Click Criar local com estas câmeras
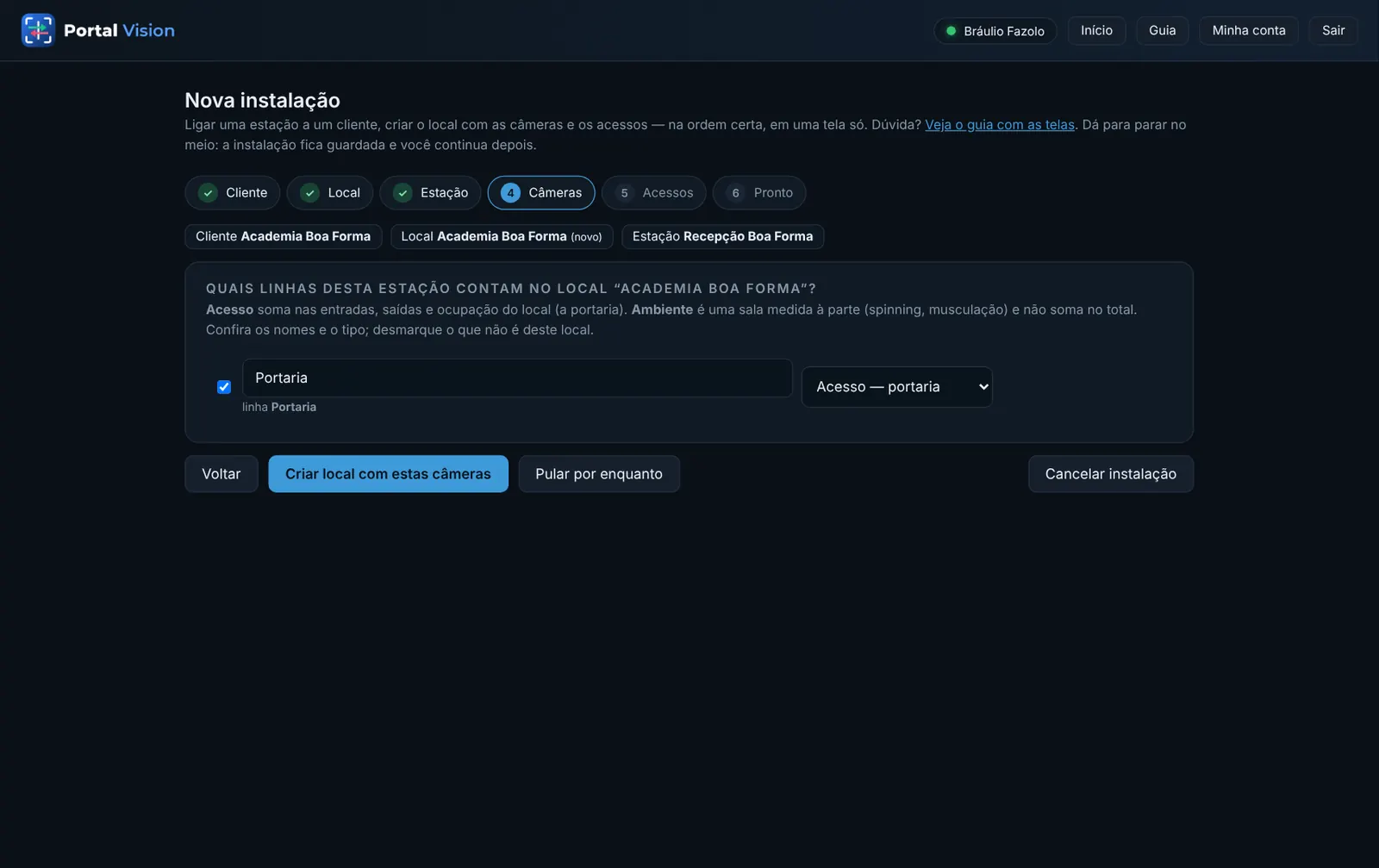Screen dimensions: 1379x868 [388, 474]
